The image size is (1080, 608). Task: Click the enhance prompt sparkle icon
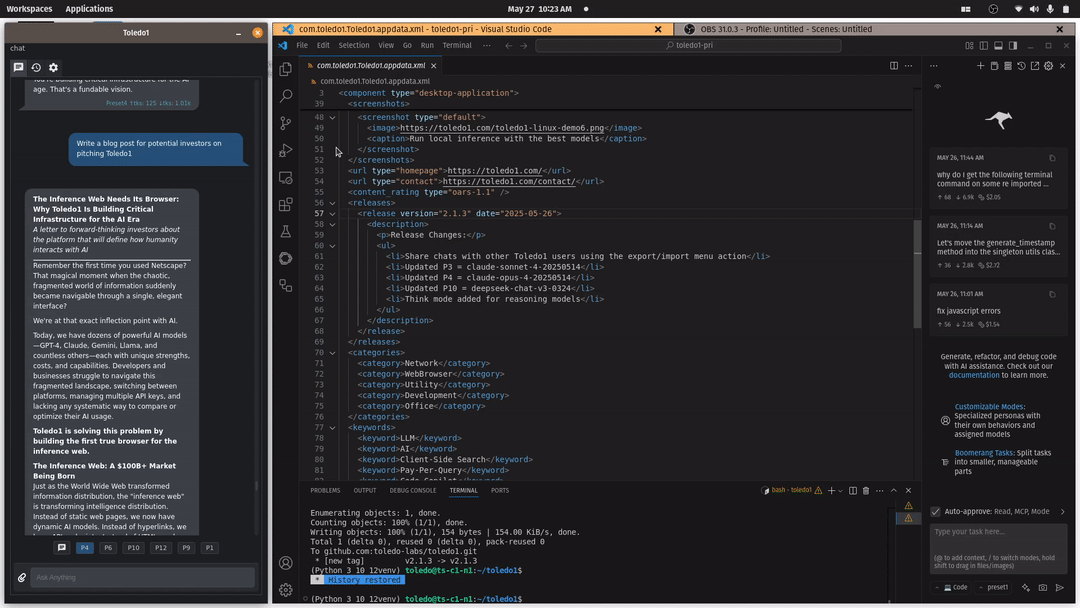(1026, 587)
